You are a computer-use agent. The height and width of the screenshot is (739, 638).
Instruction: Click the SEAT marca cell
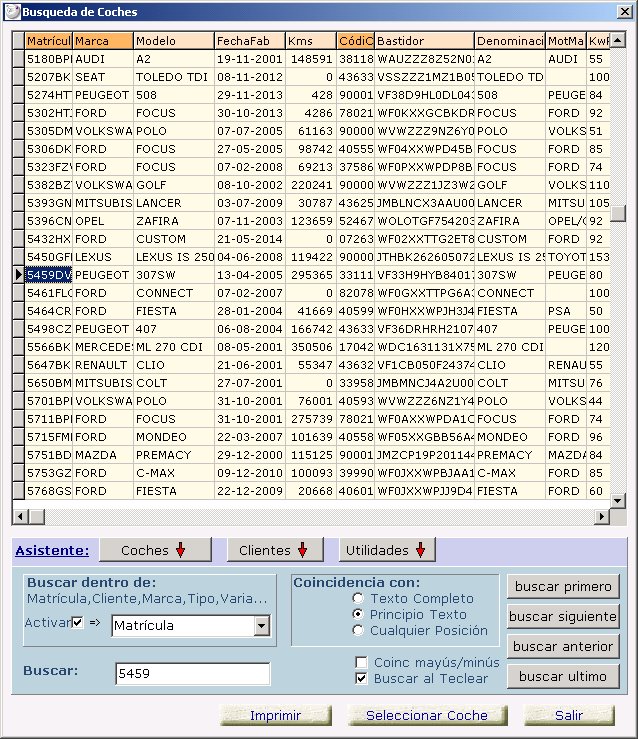(103, 77)
